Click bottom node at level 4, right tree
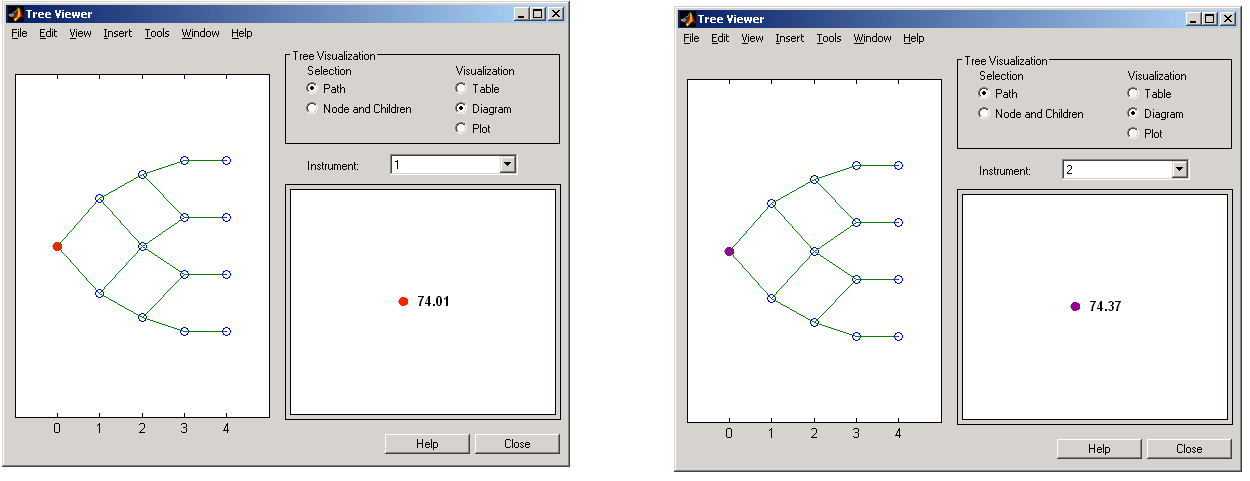This screenshot has width=1250, height=481. click(899, 336)
